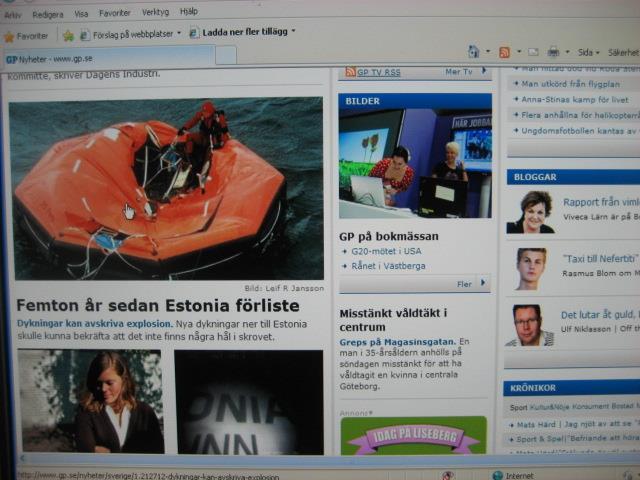640x480 pixels.
Task: Open the Arkiv menu
Action: tap(12, 16)
